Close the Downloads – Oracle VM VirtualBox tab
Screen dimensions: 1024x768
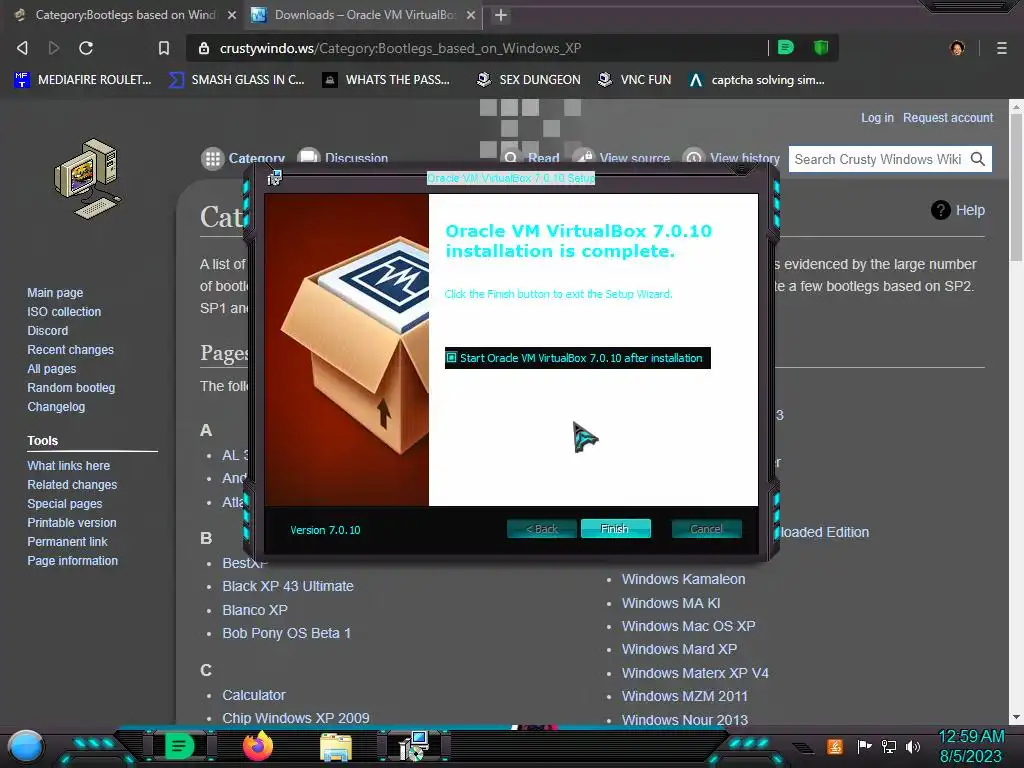point(471,15)
